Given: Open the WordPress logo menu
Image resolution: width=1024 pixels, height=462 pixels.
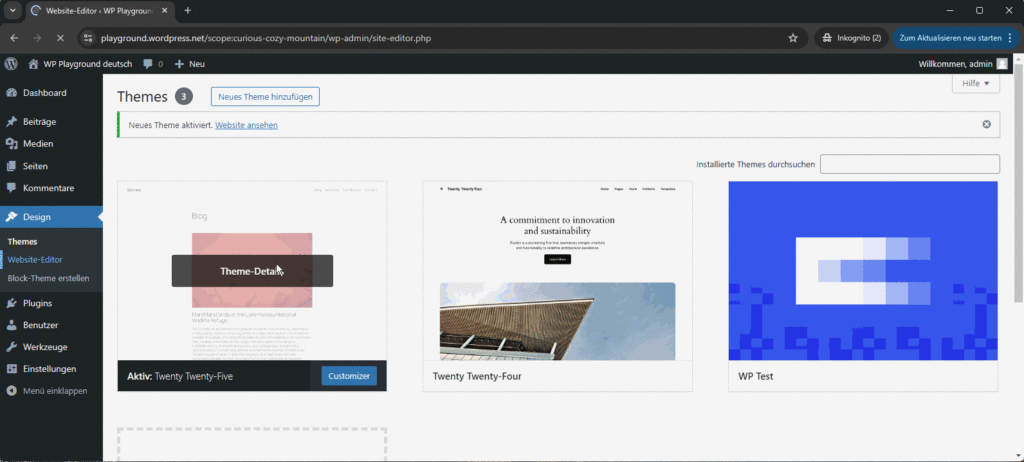Looking at the screenshot, I should [11, 63].
